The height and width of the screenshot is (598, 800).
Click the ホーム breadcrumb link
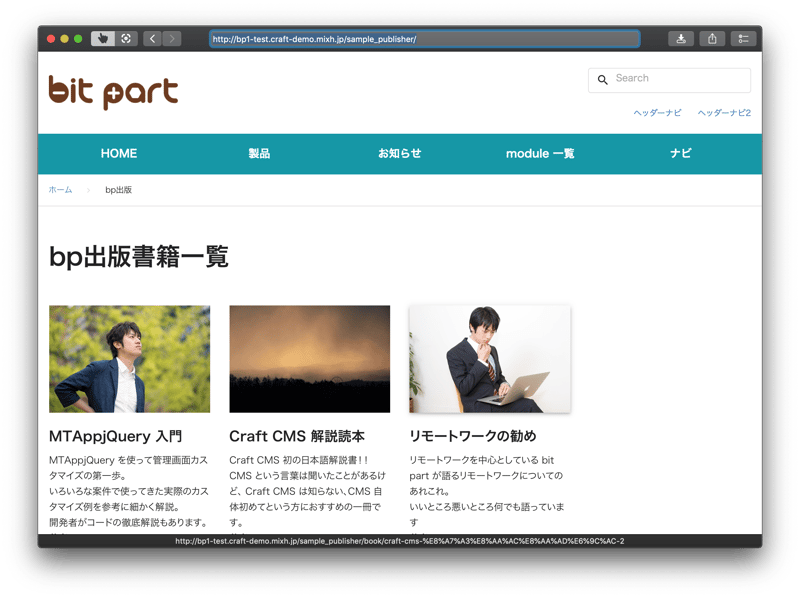(x=60, y=190)
